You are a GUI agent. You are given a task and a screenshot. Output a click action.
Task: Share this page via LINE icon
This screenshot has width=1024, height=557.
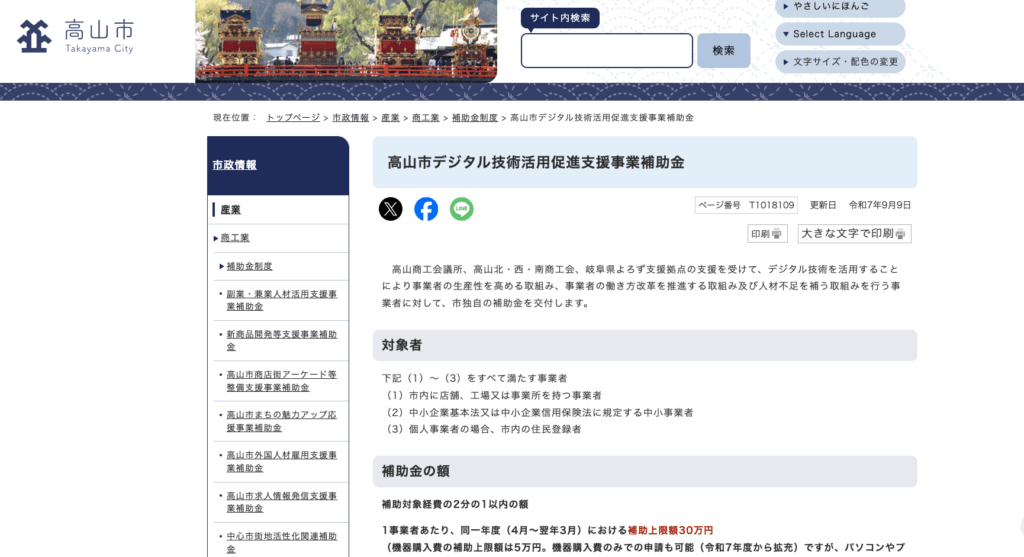[x=461, y=209]
